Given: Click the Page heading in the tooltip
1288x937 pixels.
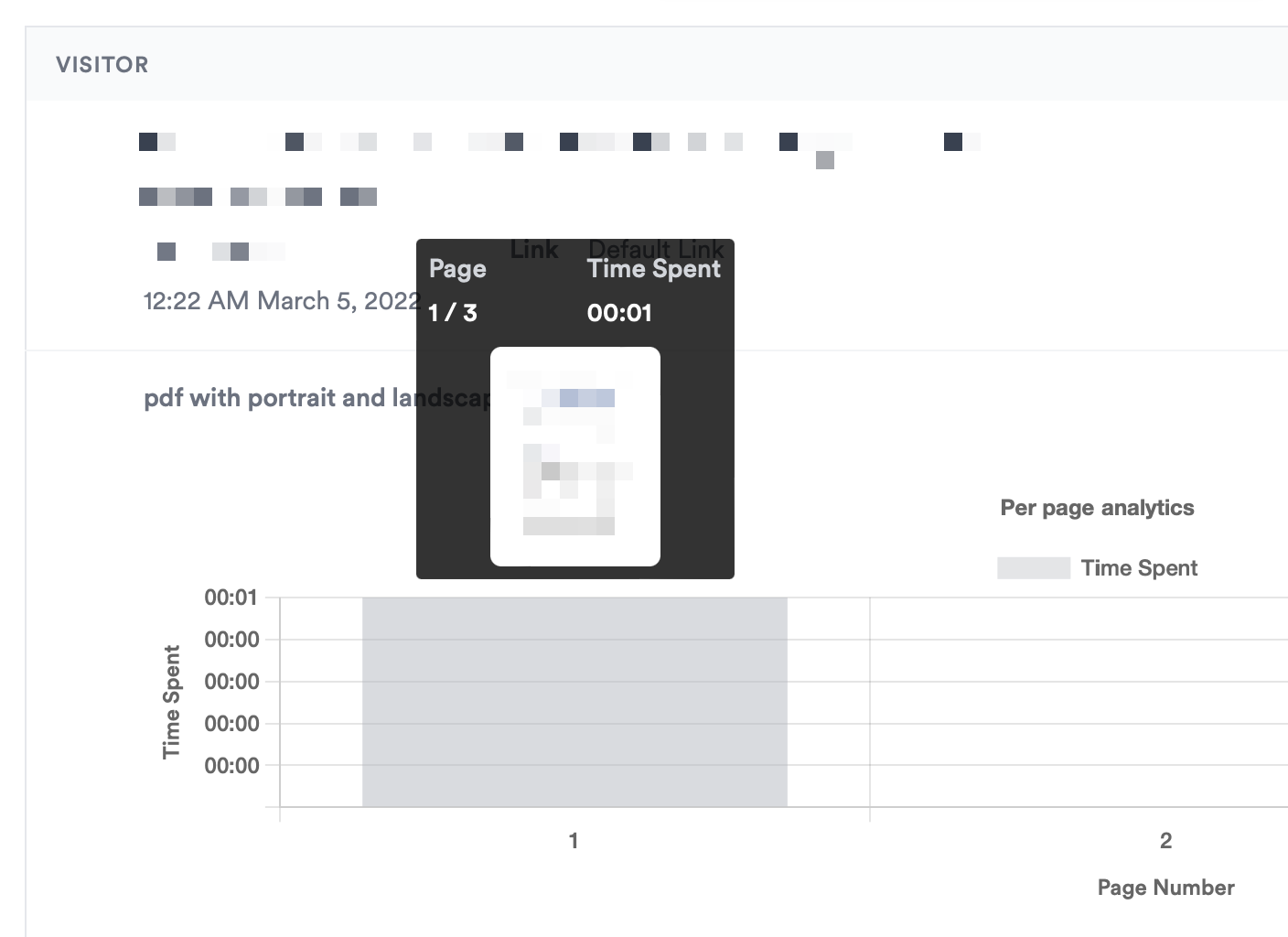Looking at the screenshot, I should pyautogui.click(x=457, y=269).
